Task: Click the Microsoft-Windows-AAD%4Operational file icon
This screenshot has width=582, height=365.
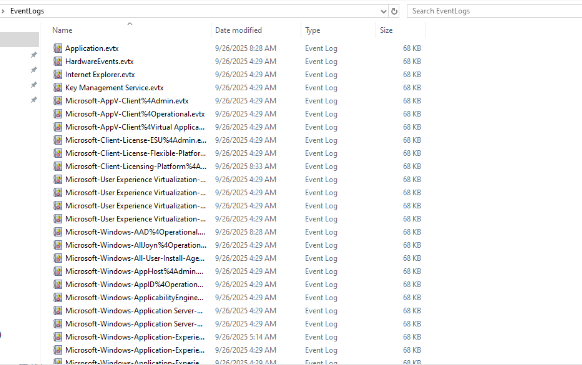Action: pos(58,232)
